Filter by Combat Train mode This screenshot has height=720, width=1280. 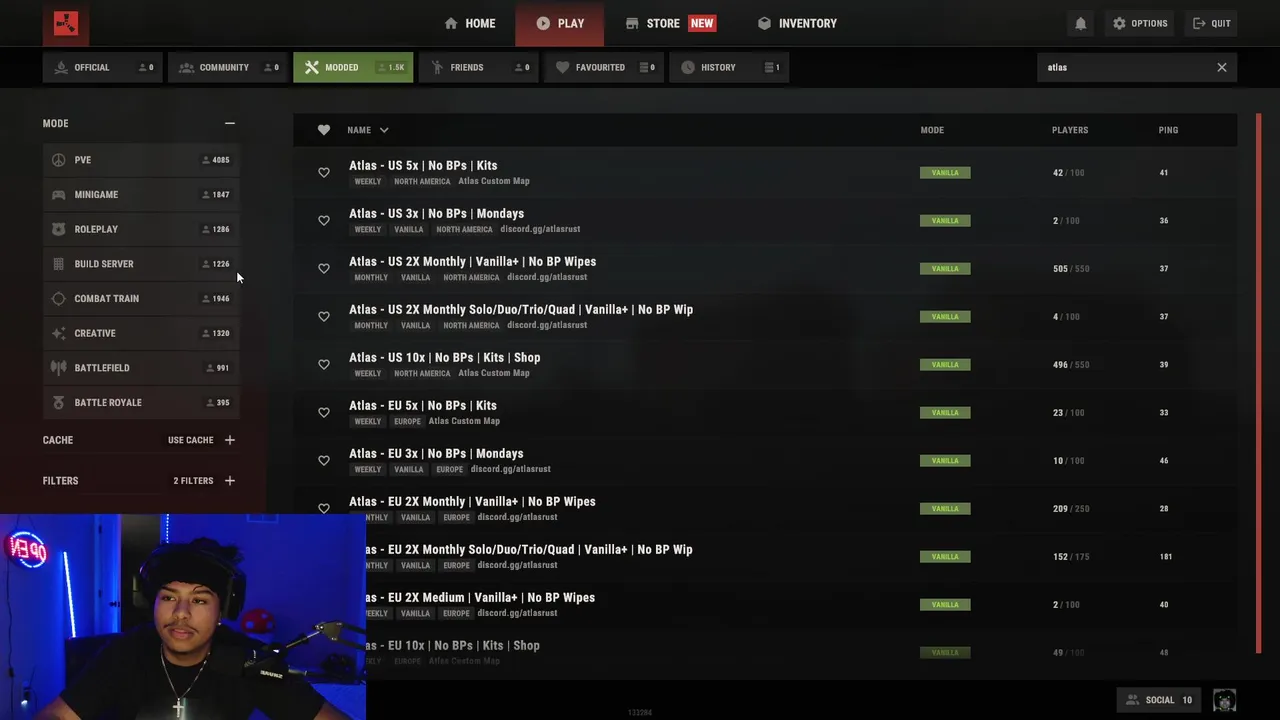tap(140, 299)
